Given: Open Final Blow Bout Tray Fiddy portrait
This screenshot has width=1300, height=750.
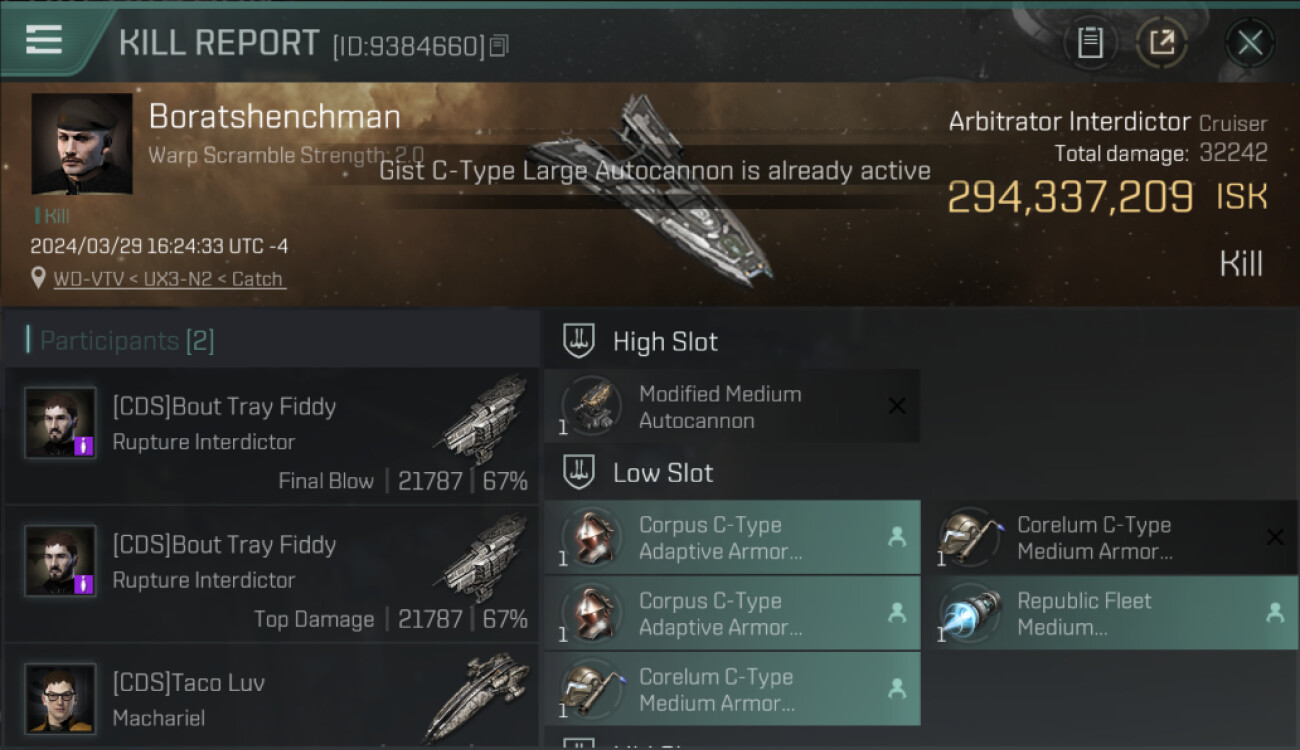Looking at the screenshot, I should click(61, 423).
